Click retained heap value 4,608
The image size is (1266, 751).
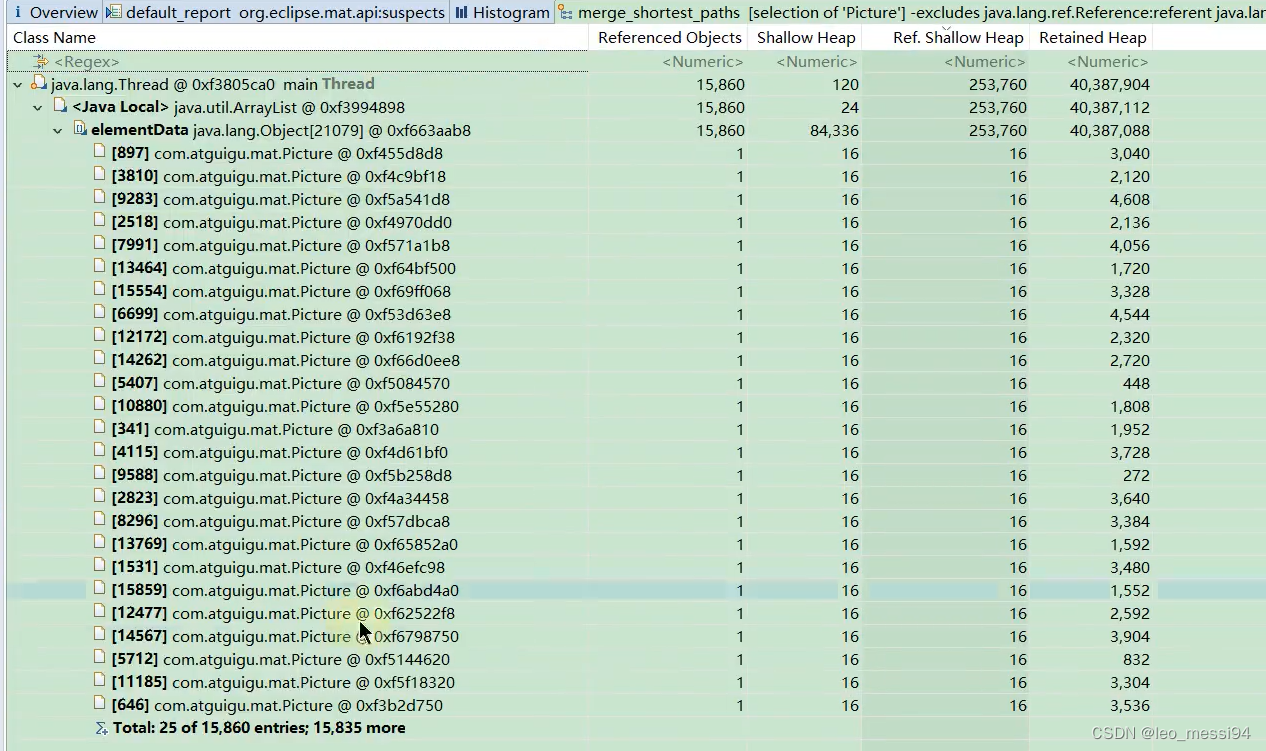1129,200
